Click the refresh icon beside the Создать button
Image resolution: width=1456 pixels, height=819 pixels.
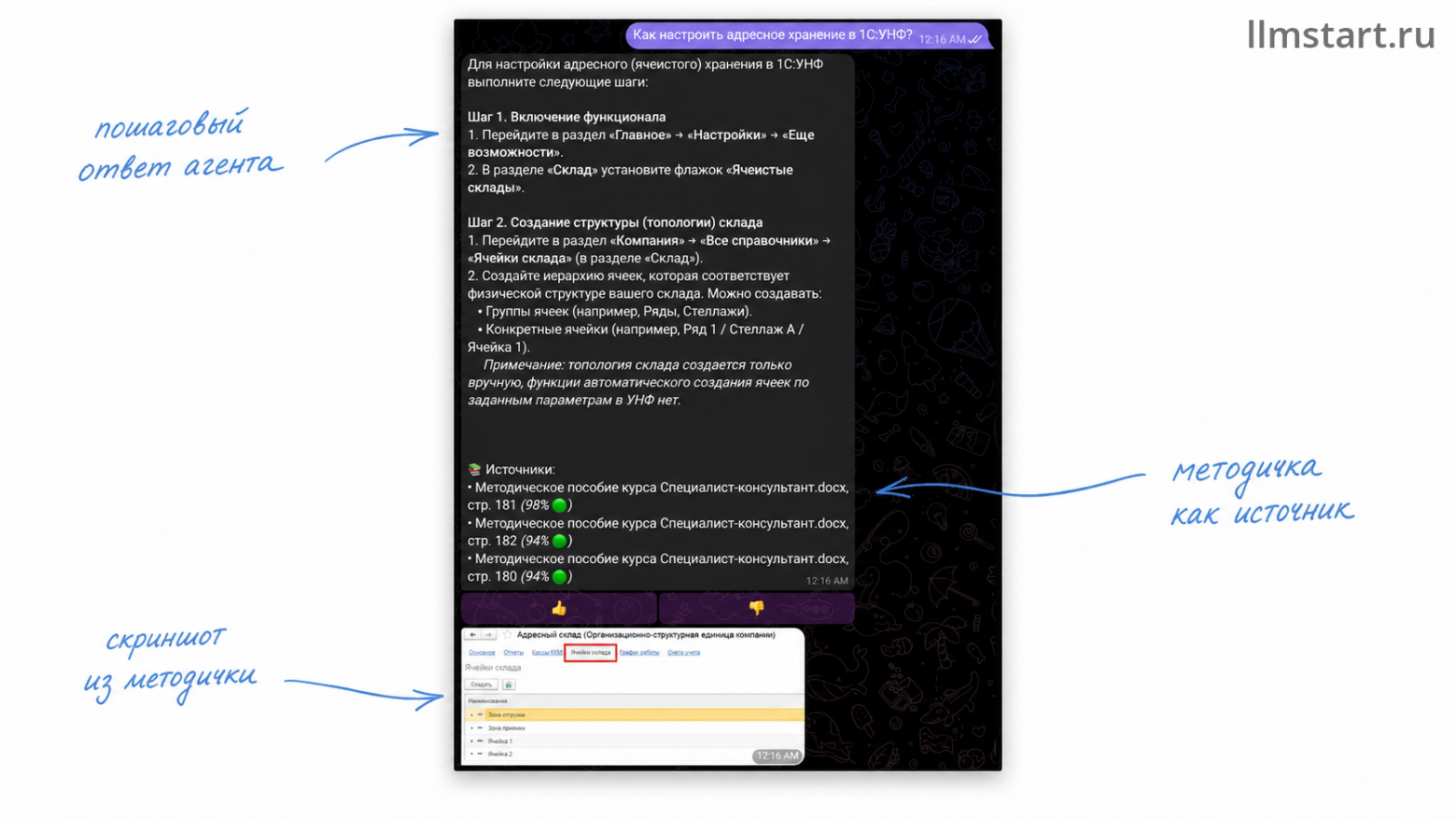click(509, 685)
